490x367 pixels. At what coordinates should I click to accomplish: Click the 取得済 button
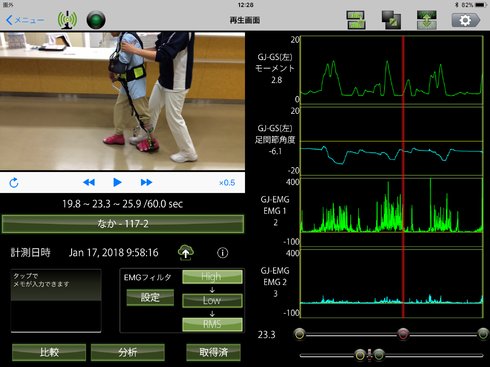click(213, 352)
